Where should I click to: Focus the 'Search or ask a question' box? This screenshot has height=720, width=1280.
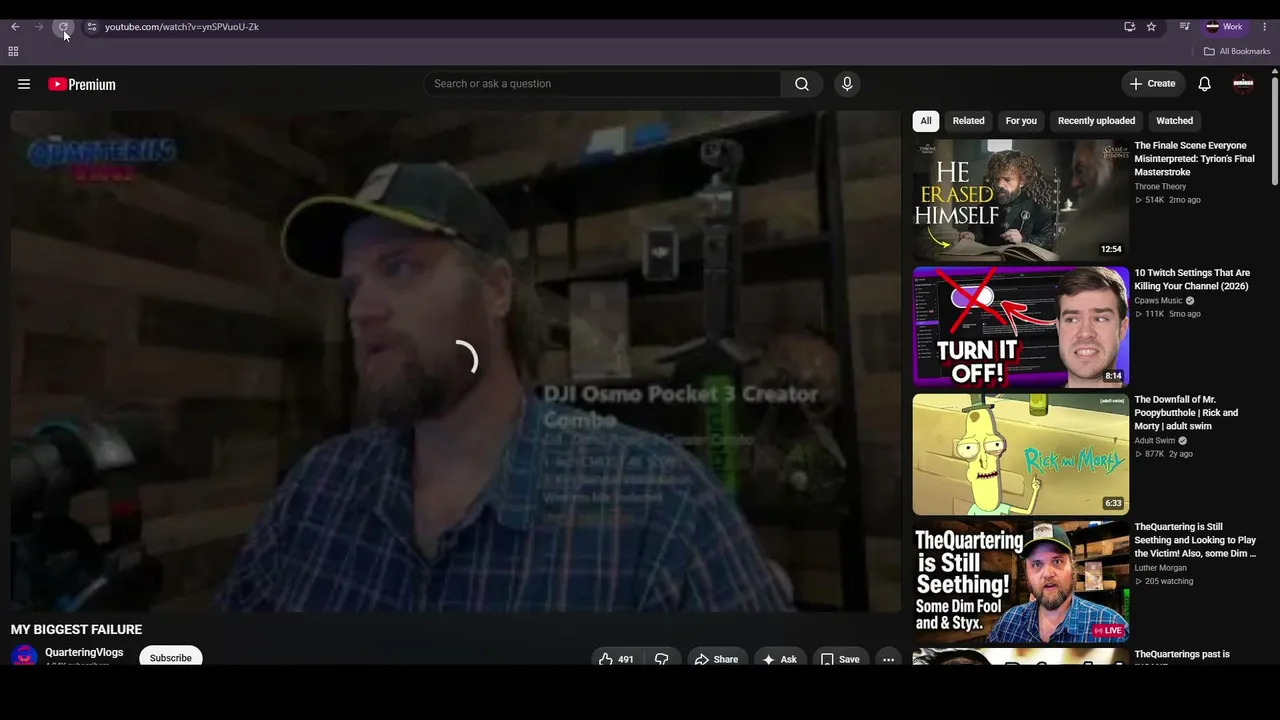pyautogui.click(x=602, y=84)
